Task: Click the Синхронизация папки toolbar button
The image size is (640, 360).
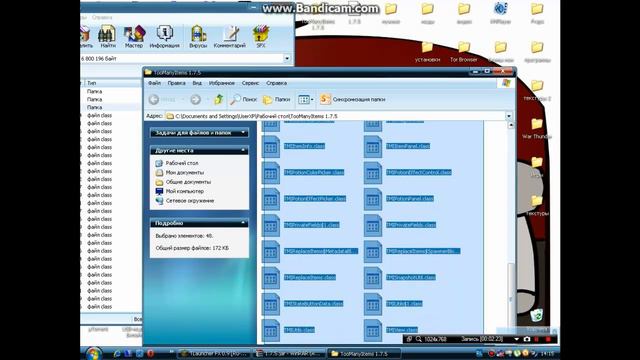Action: (353, 99)
